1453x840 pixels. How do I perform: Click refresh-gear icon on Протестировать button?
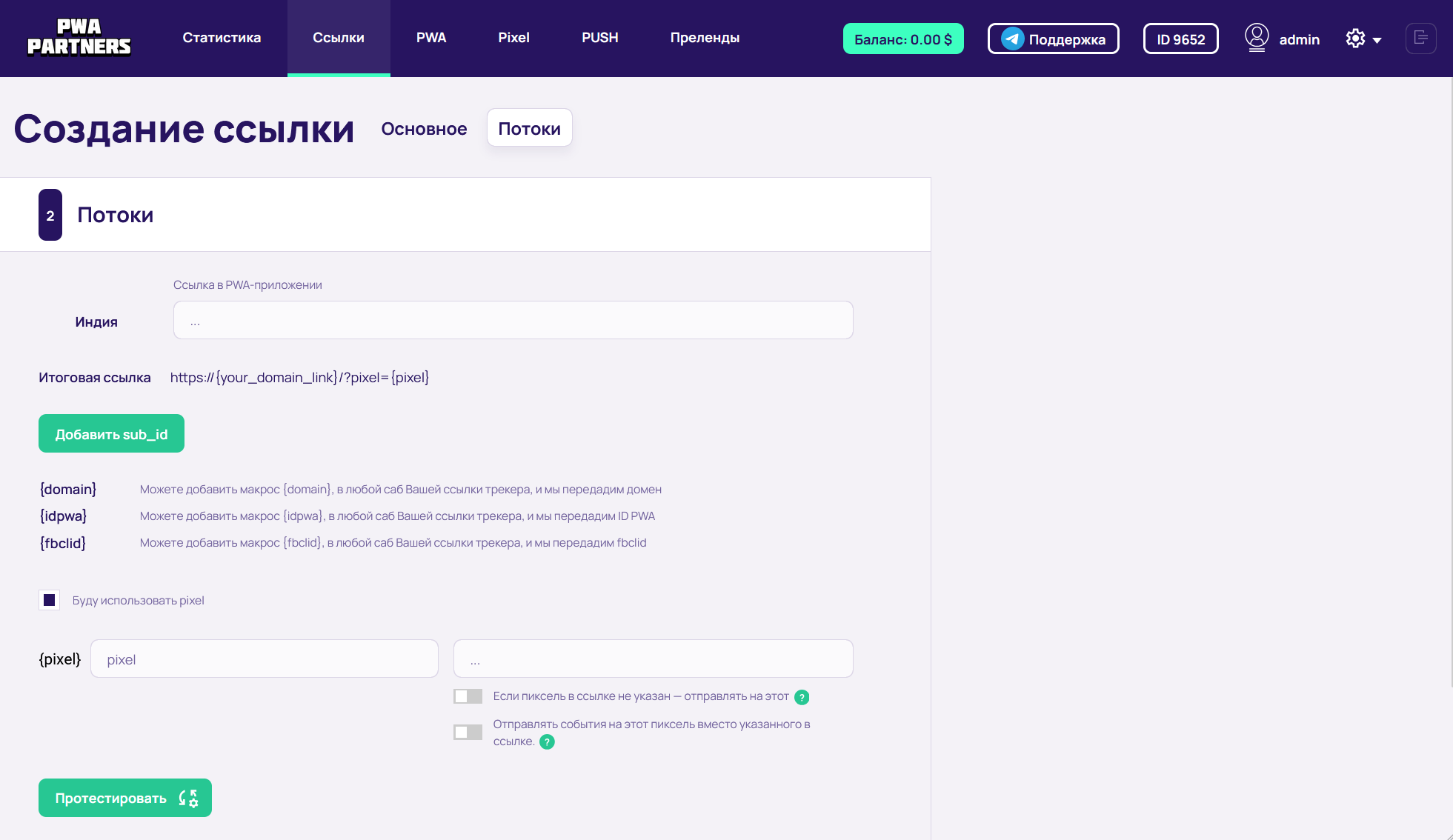188,799
